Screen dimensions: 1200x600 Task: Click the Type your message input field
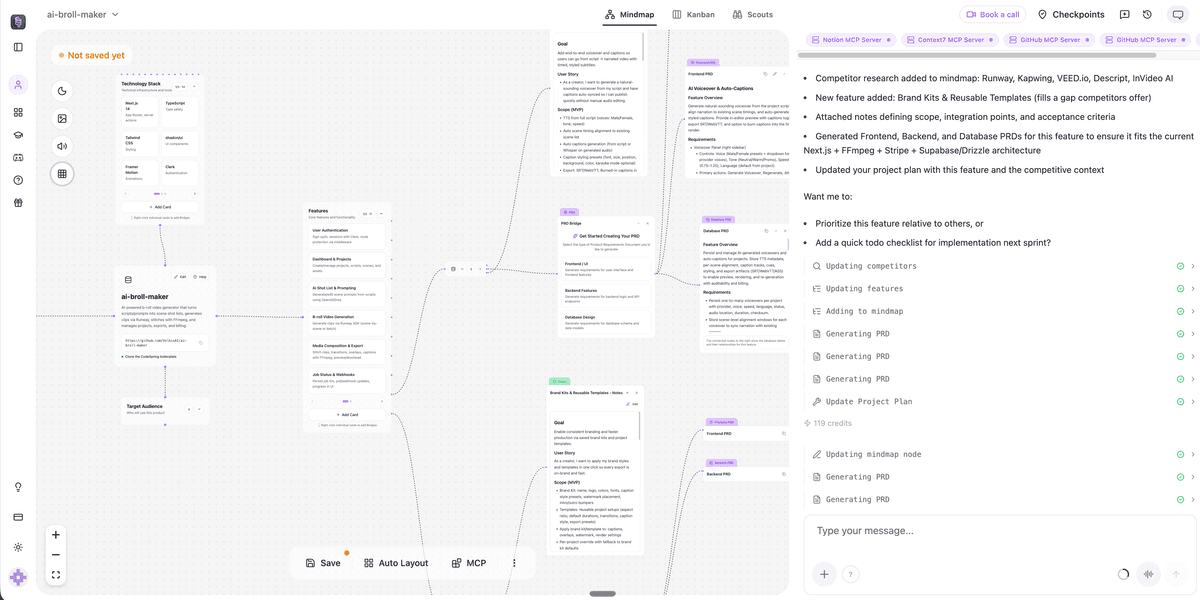point(950,531)
